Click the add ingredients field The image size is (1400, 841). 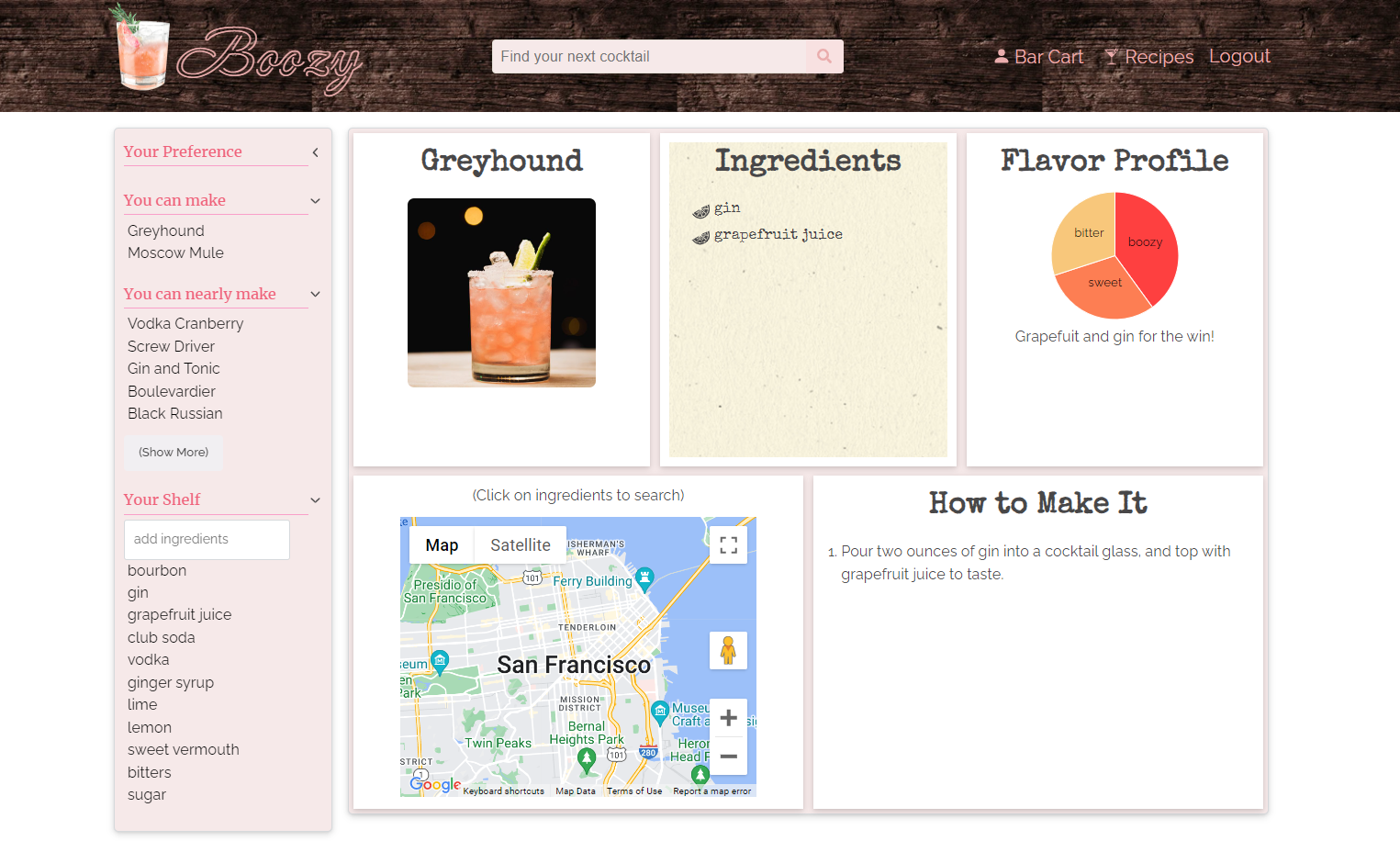point(207,539)
